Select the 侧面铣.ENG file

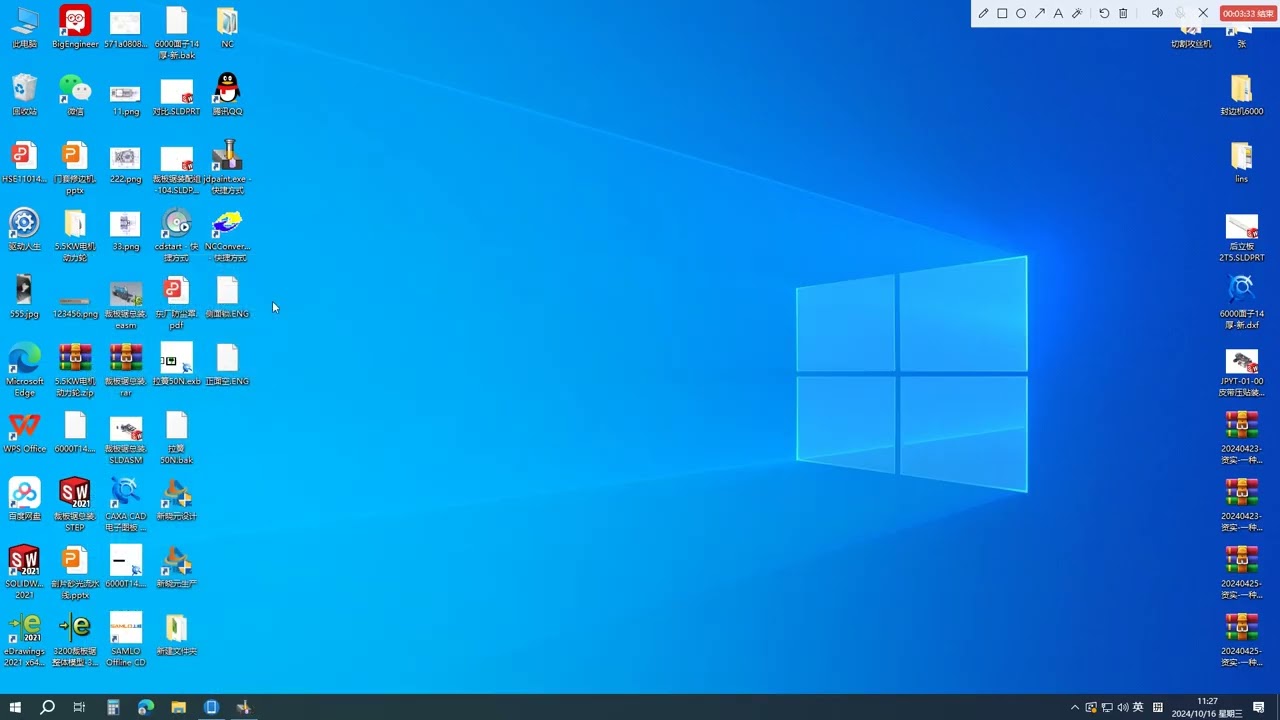[227, 298]
